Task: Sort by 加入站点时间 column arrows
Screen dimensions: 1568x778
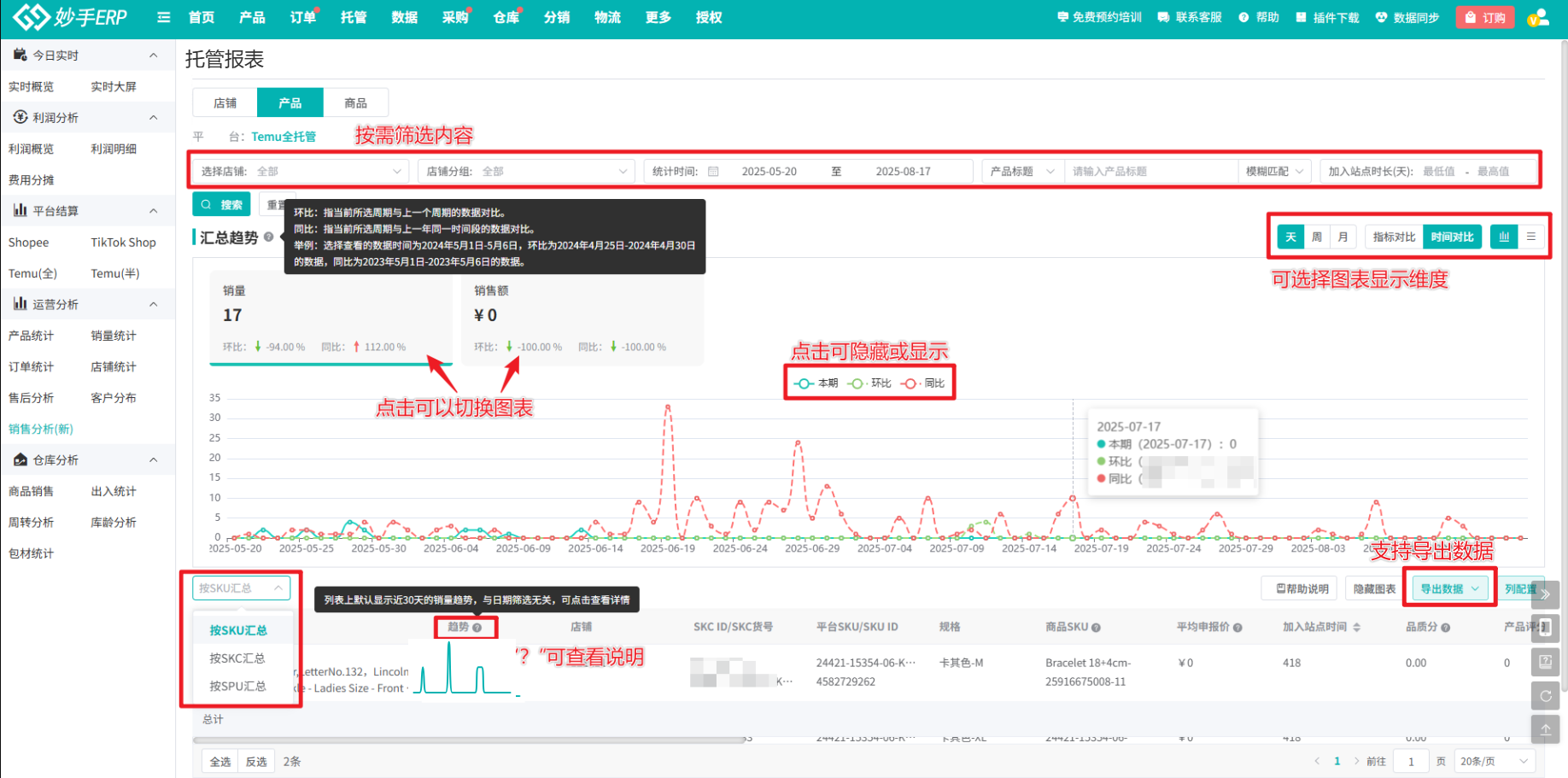Action: [1357, 628]
